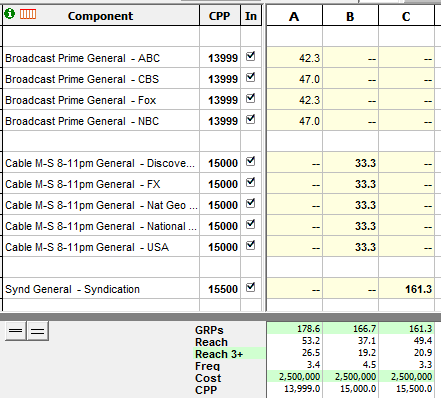The height and width of the screenshot is (398, 441).
Task: Select column A header
Action: coord(294,16)
